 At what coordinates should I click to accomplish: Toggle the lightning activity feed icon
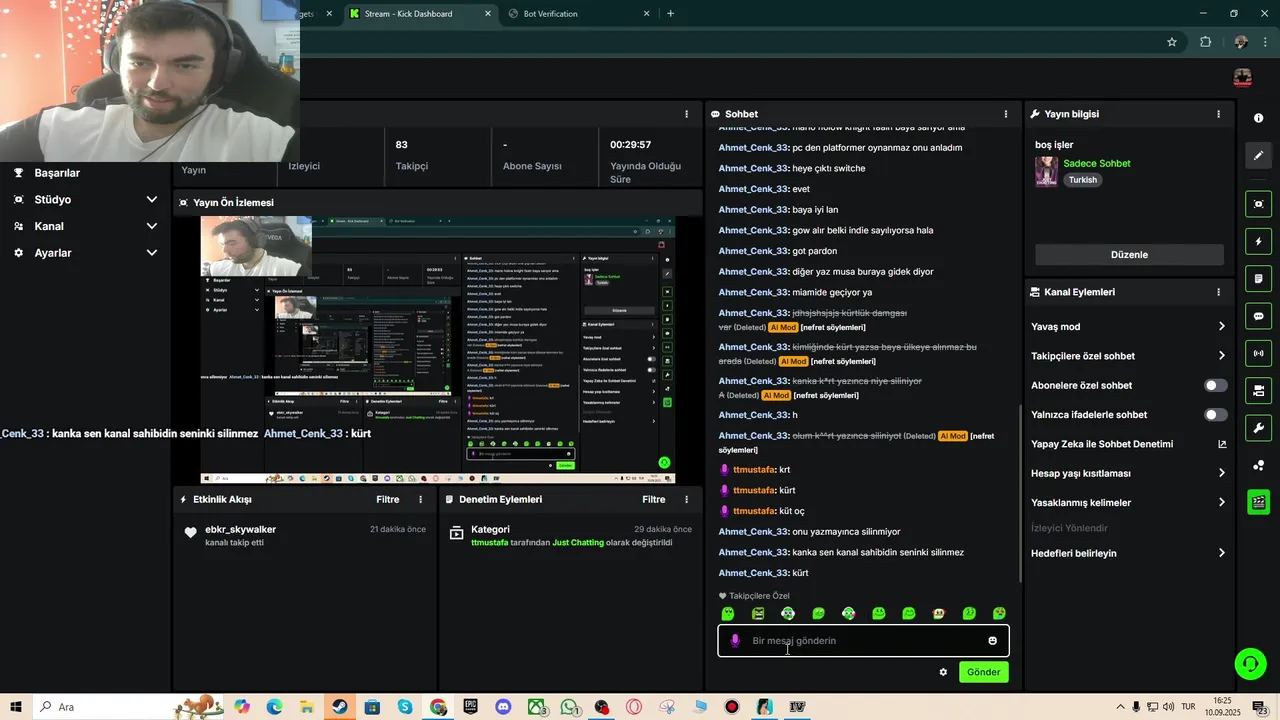tap(1258, 241)
